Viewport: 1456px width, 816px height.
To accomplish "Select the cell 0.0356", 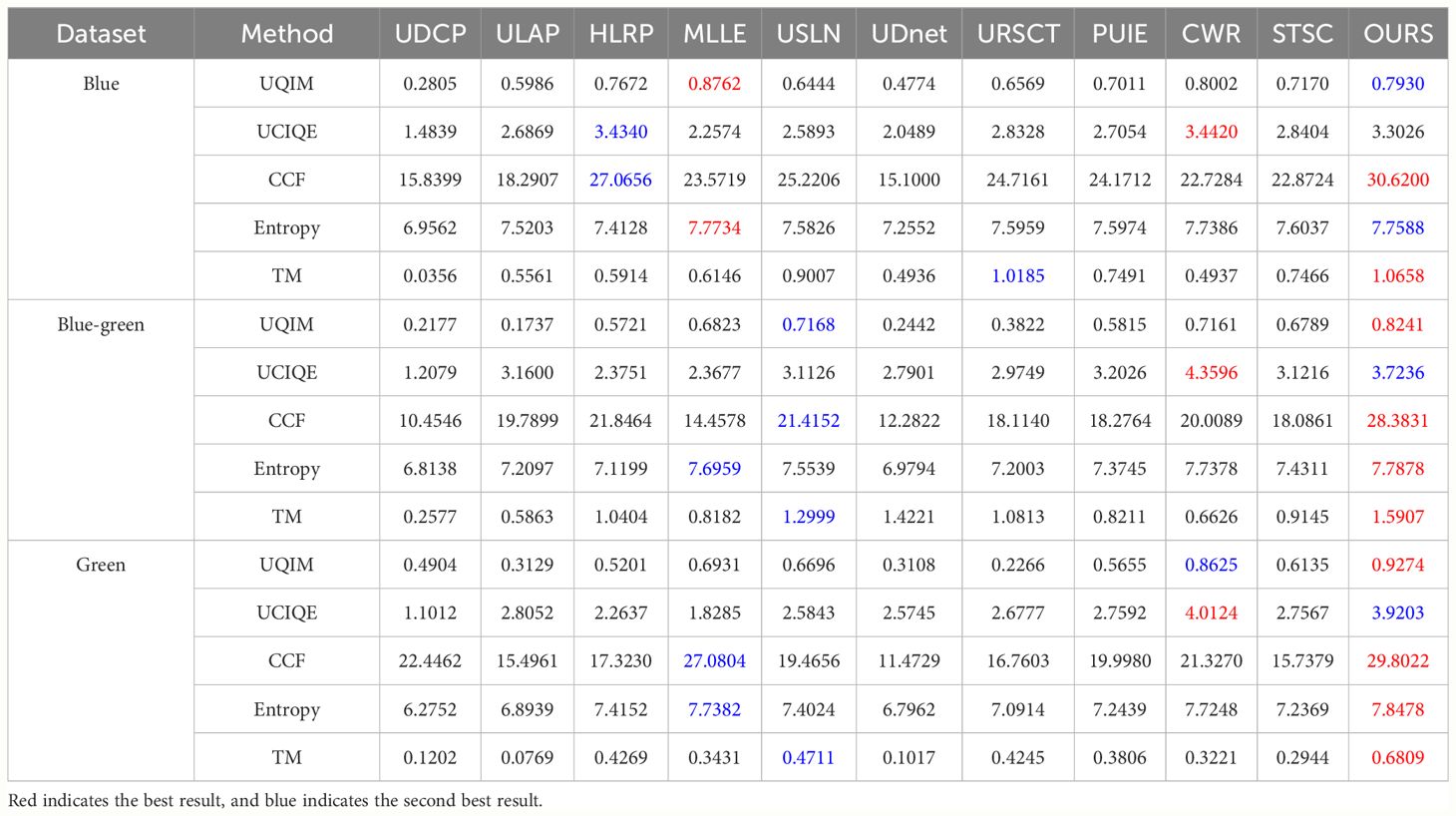I will tap(430, 275).
